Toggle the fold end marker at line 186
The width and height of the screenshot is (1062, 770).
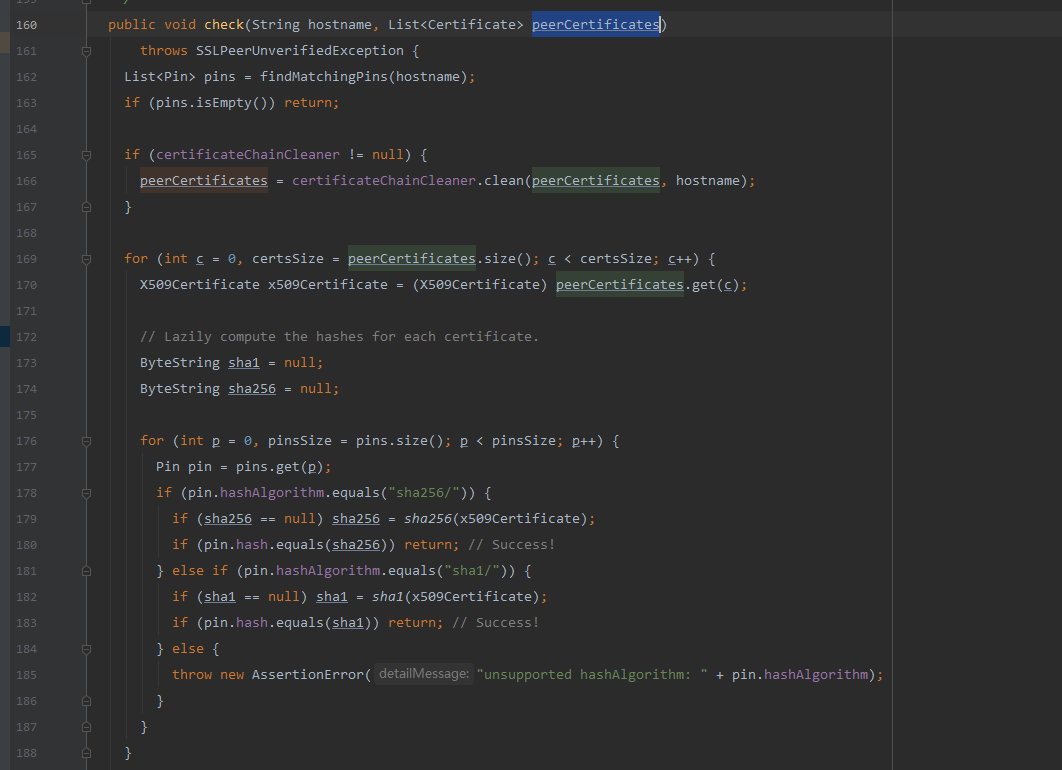tap(87, 702)
